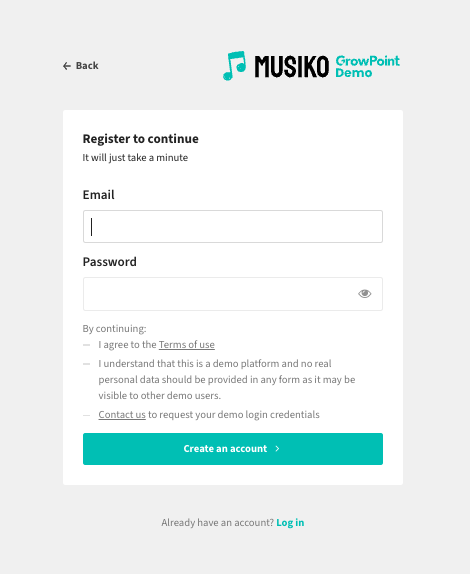Click the Musiko music note logo
Viewport: 470px width, 574px height.
pos(234,66)
